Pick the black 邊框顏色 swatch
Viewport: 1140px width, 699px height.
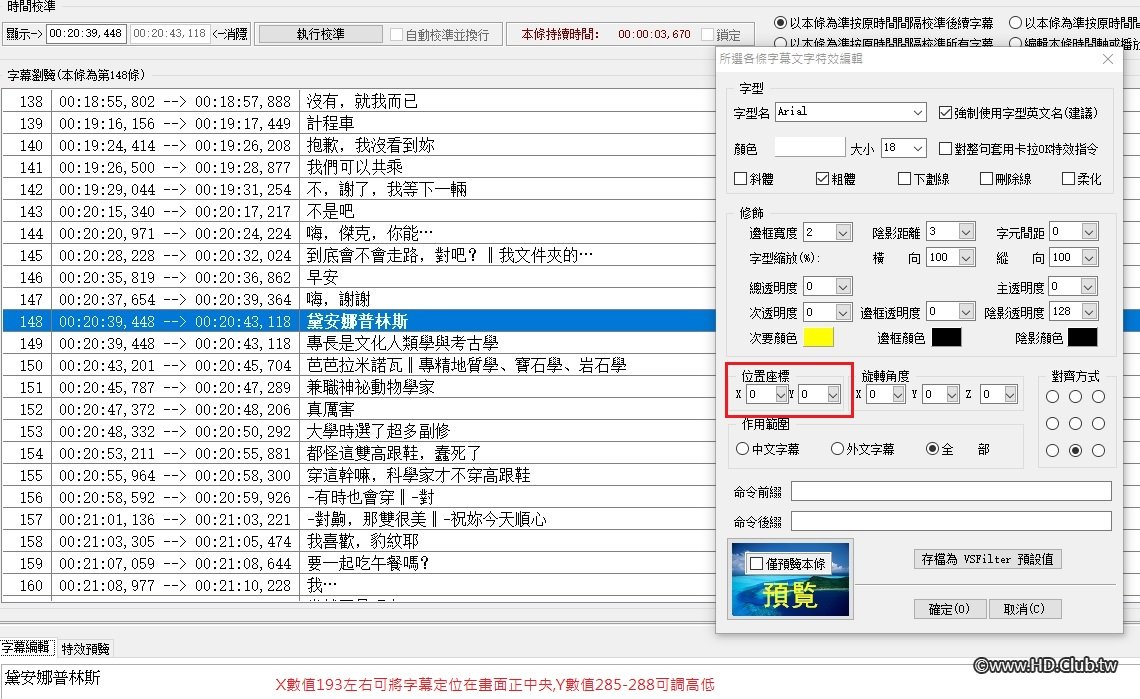[x=947, y=337]
